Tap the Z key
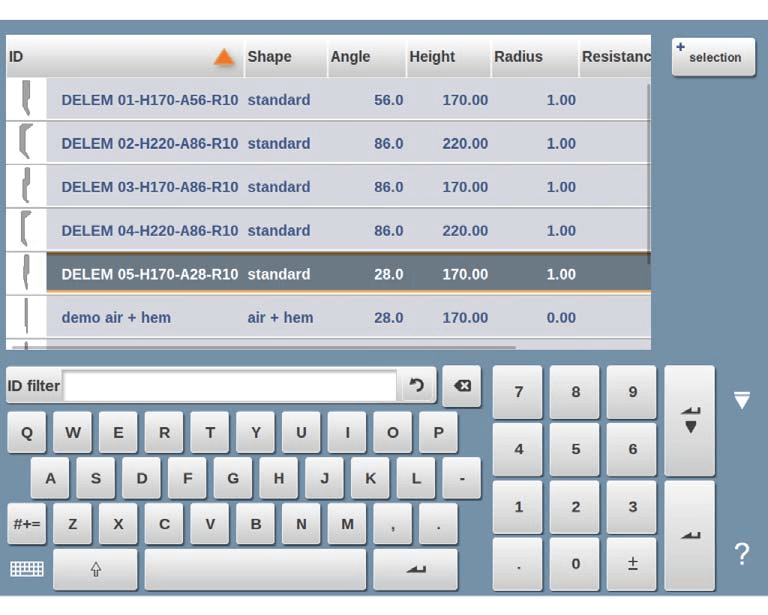The width and height of the screenshot is (768, 615). tap(72, 524)
